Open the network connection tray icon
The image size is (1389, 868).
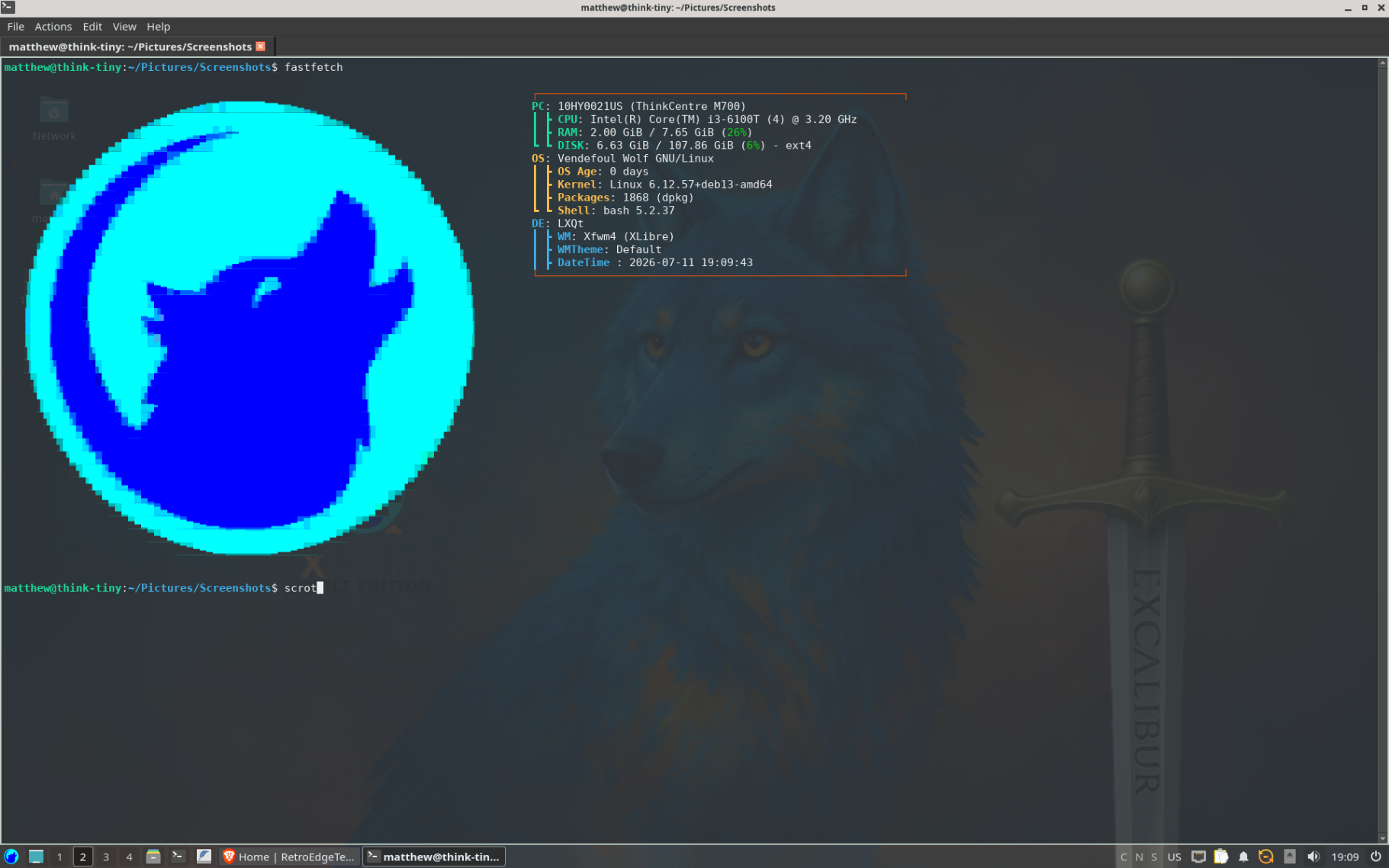pyautogui.click(x=1198, y=857)
